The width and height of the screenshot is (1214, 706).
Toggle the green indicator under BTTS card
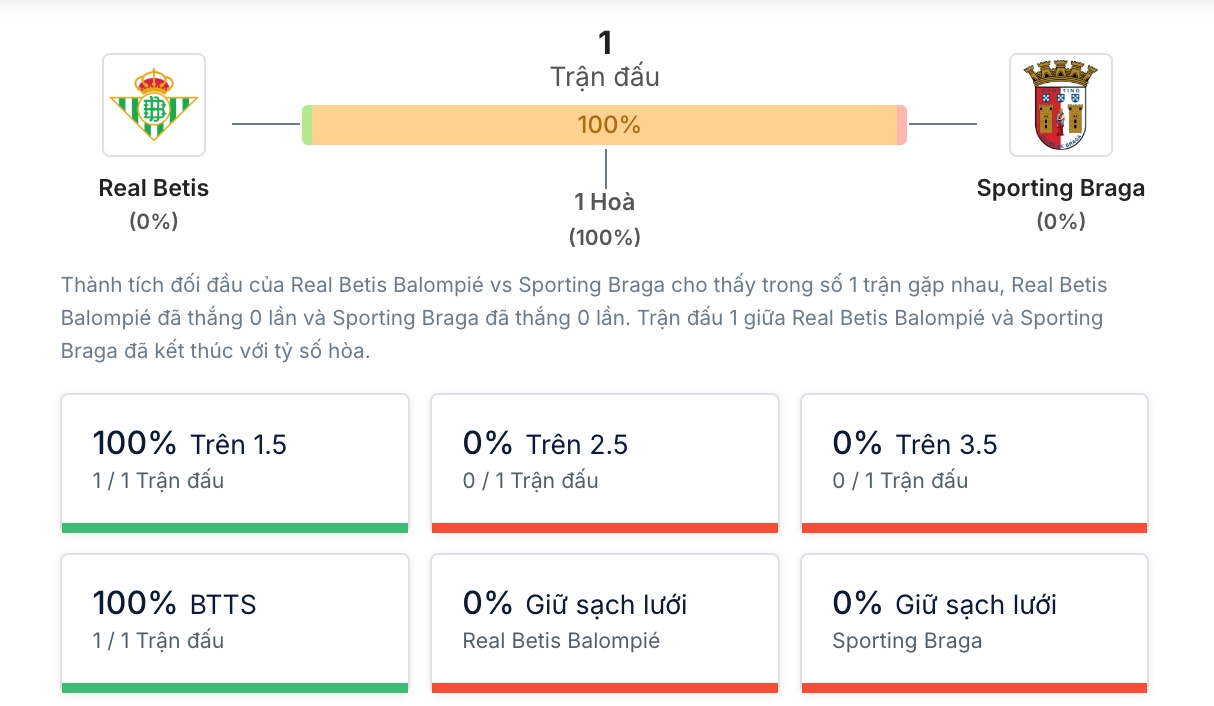click(x=234, y=689)
